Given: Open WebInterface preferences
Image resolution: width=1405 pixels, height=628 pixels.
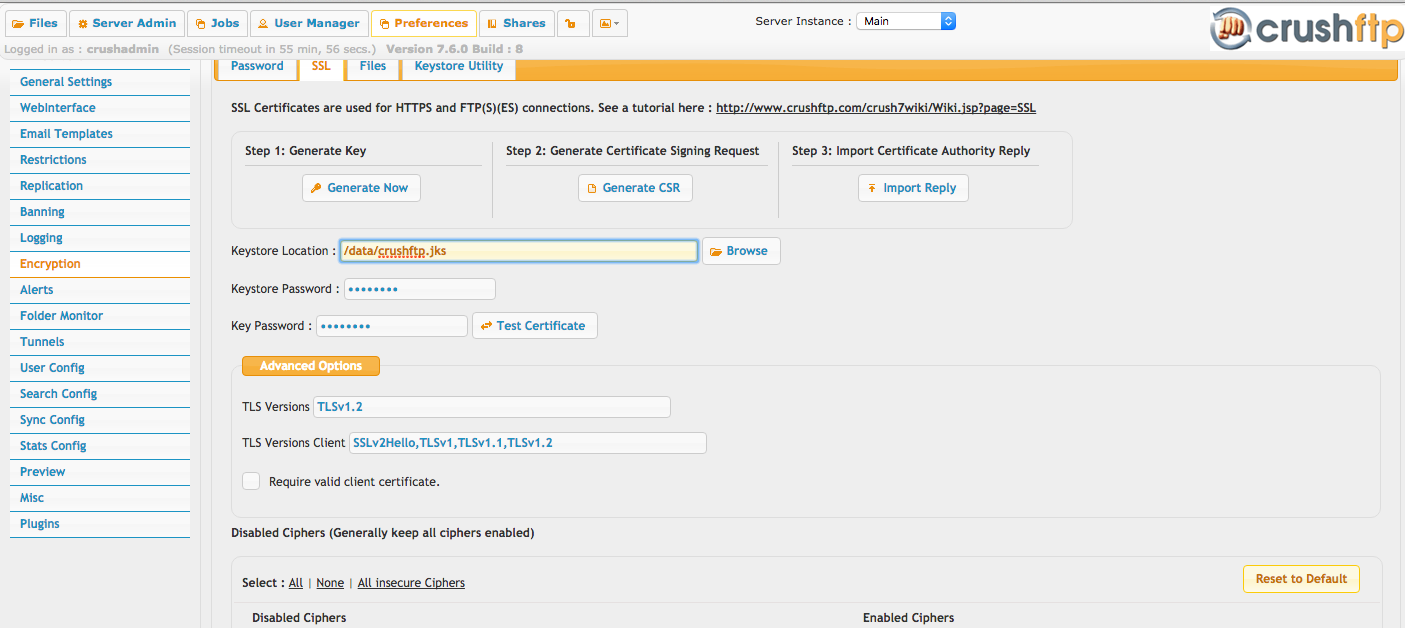Looking at the screenshot, I should (100, 108).
